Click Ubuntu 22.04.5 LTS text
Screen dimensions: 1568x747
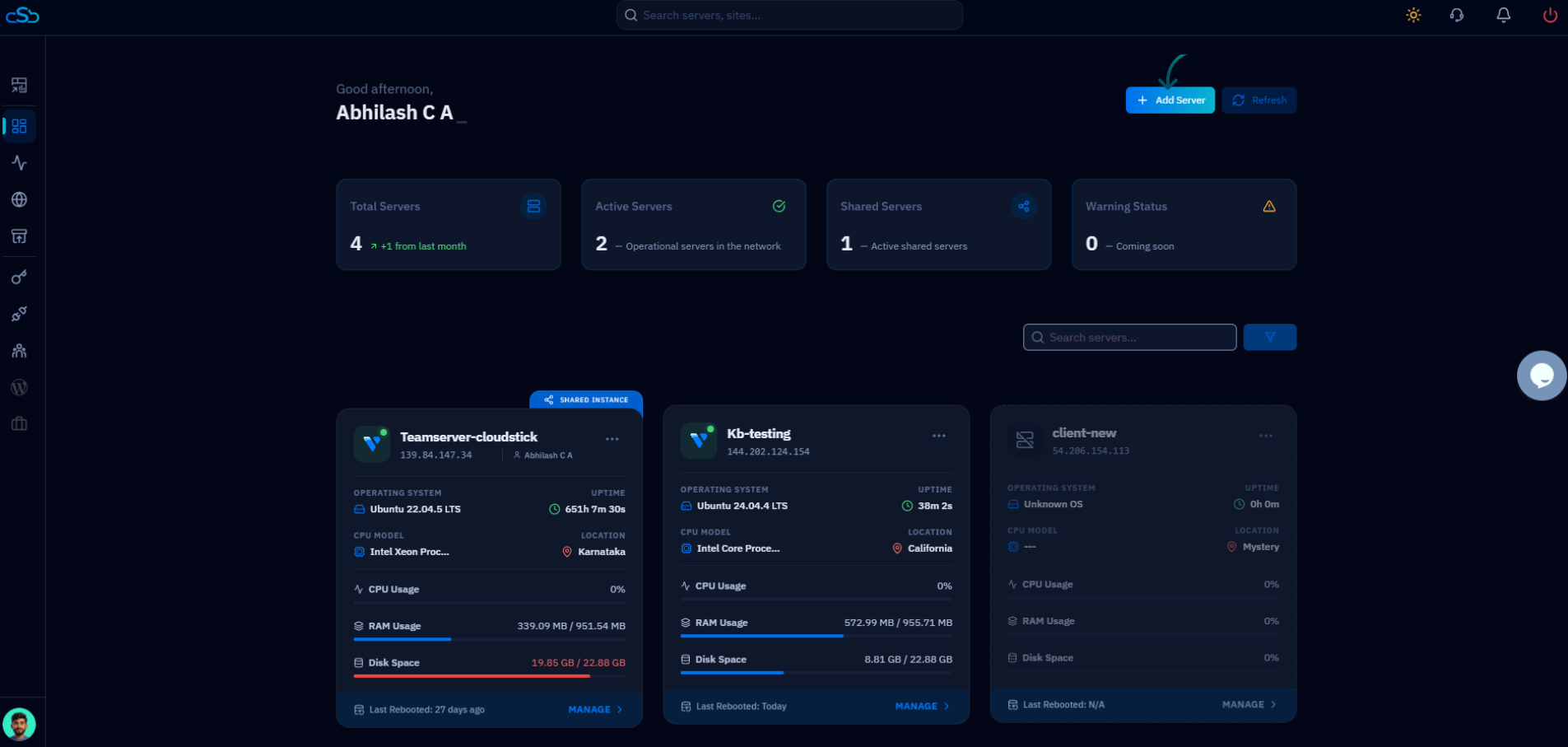click(x=415, y=509)
